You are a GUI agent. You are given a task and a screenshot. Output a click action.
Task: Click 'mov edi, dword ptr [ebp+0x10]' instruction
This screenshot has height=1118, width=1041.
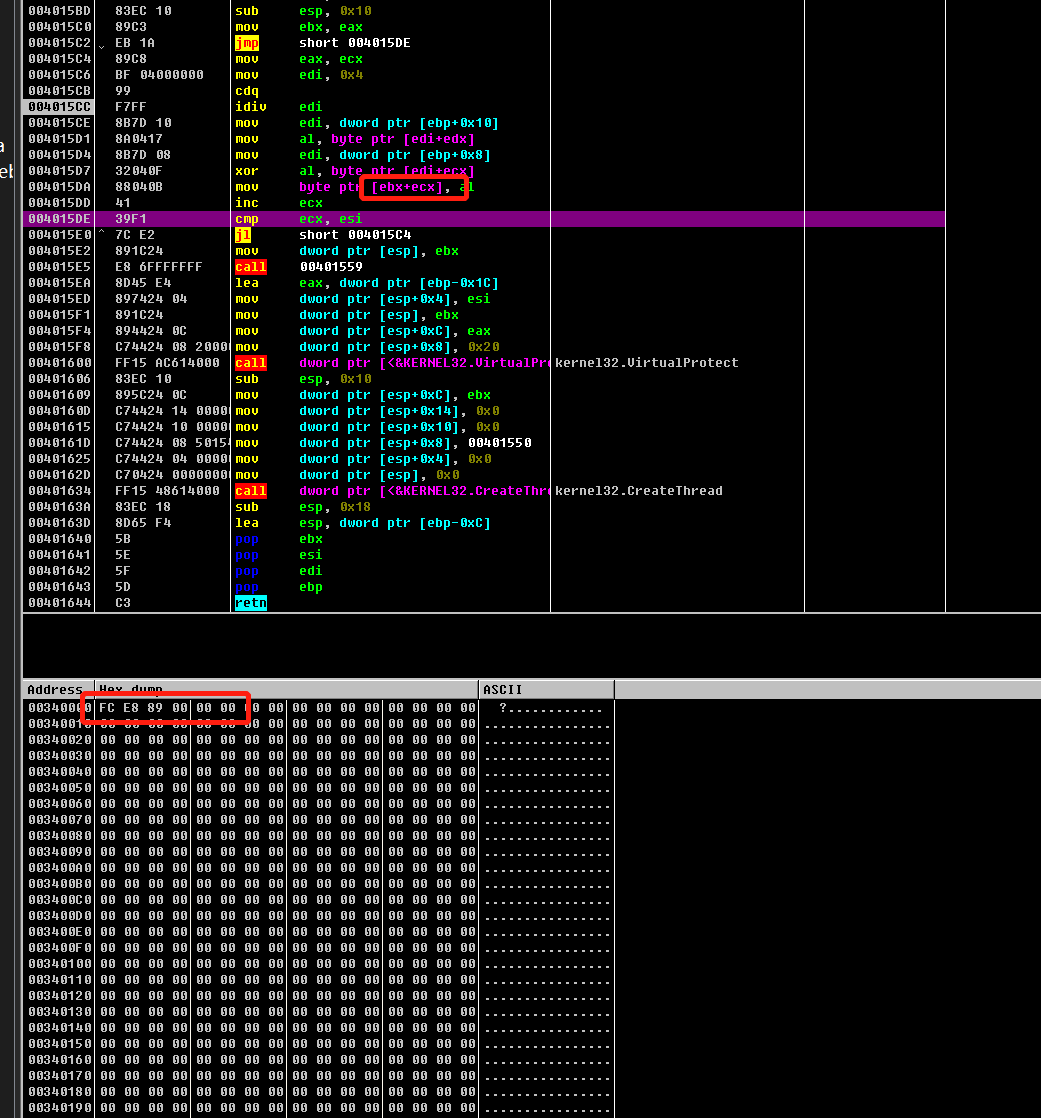coord(366,123)
